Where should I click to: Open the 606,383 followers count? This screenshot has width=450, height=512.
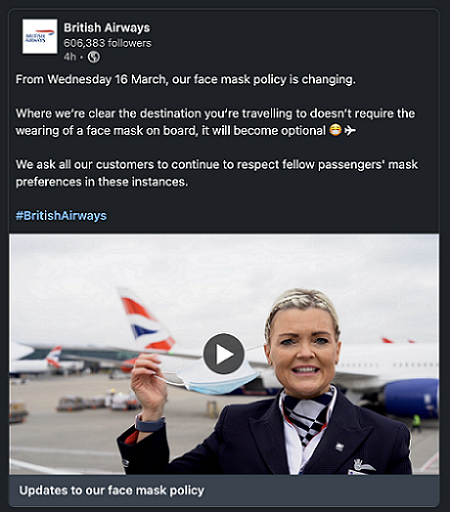point(107,43)
